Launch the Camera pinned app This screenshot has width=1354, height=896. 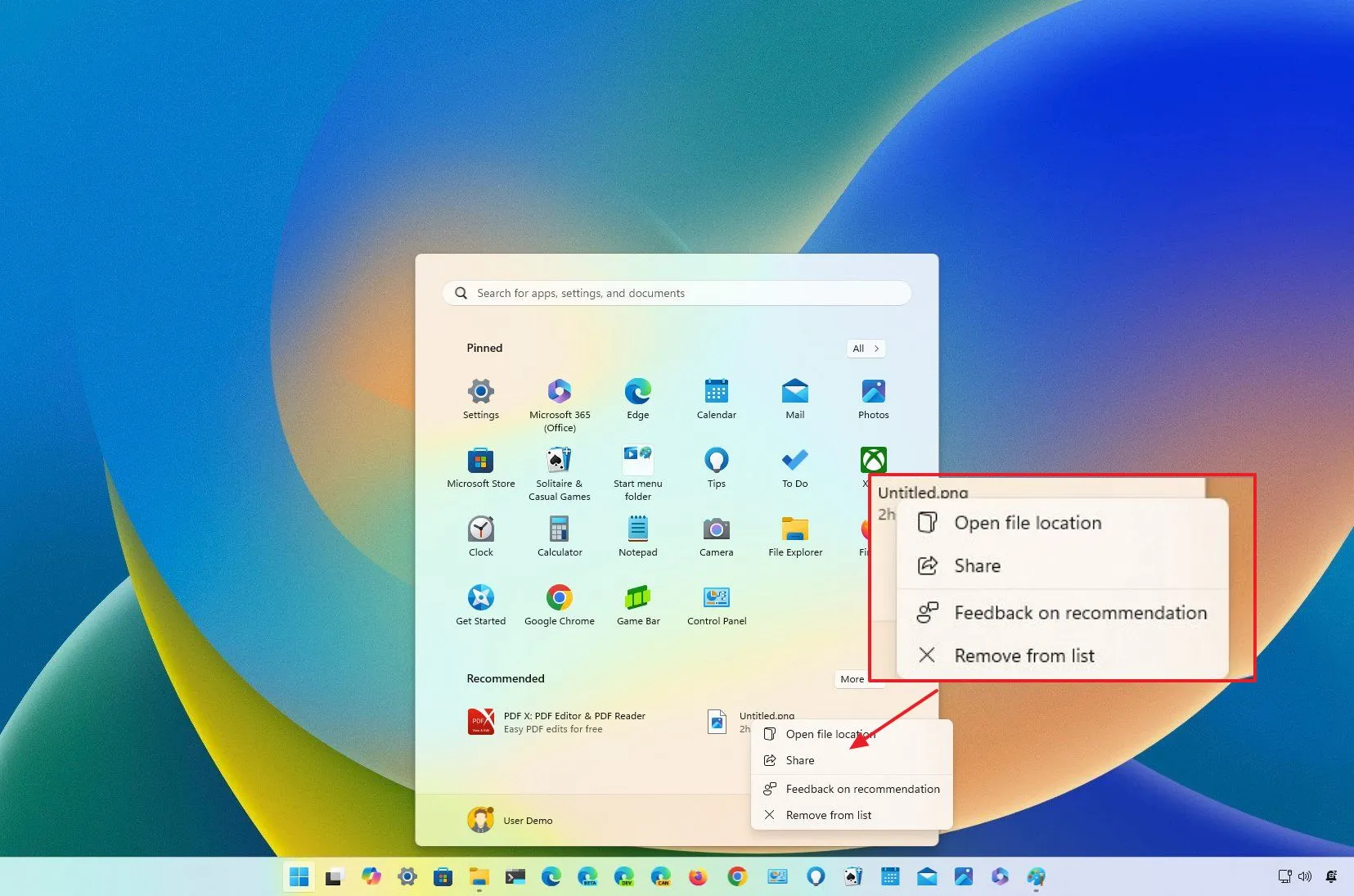click(x=717, y=537)
